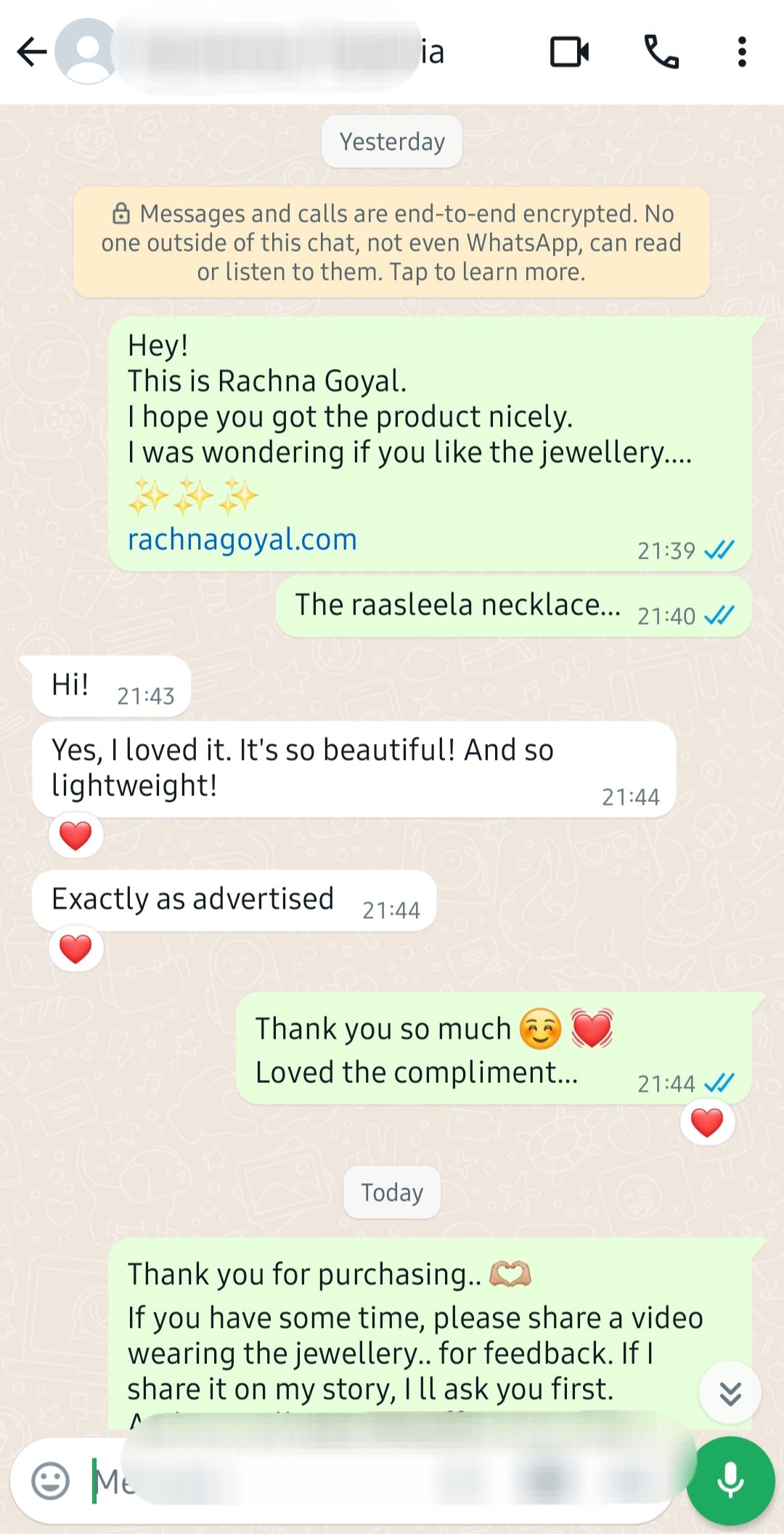Tap the Hi! message bubble
This screenshot has width=784, height=1534.
point(111,686)
